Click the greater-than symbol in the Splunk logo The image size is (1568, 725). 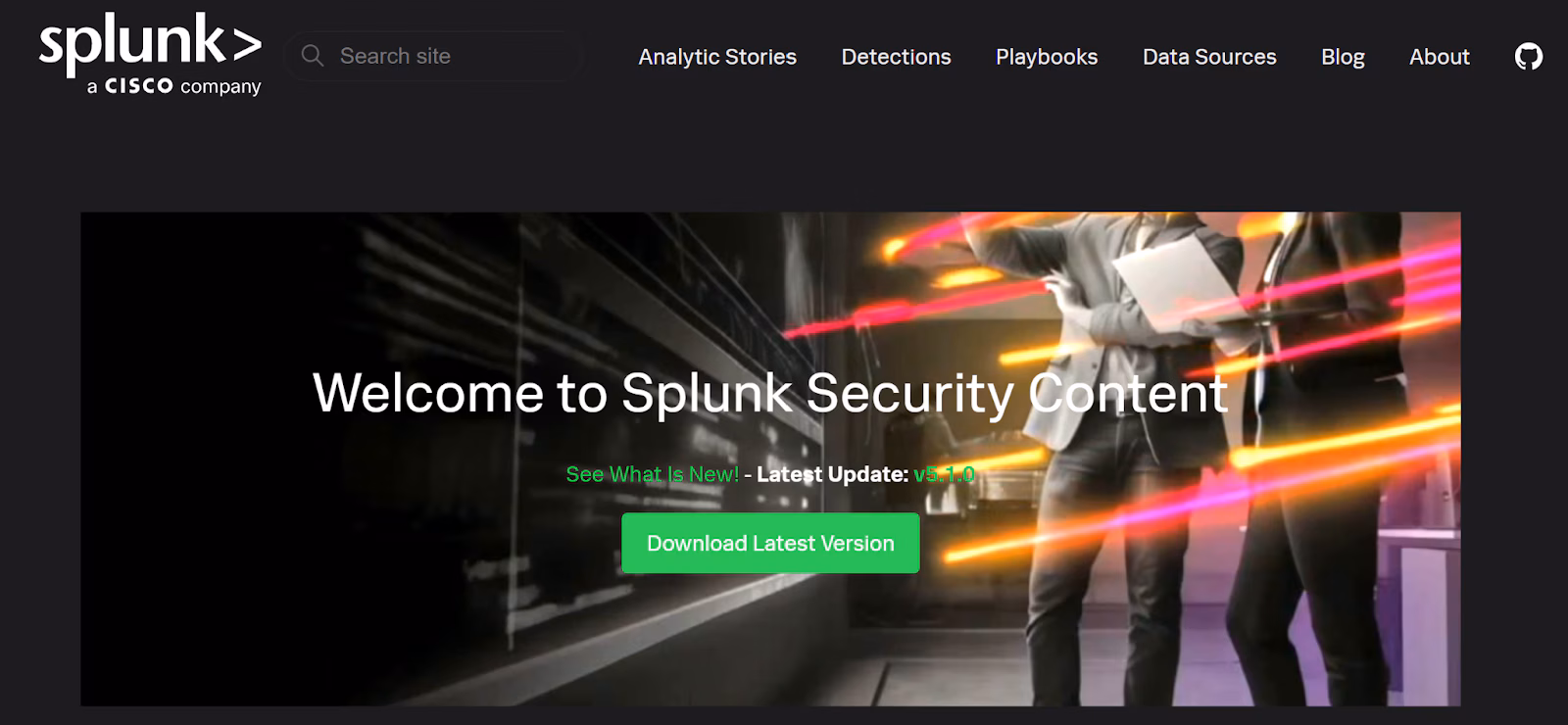click(x=245, y=44)
